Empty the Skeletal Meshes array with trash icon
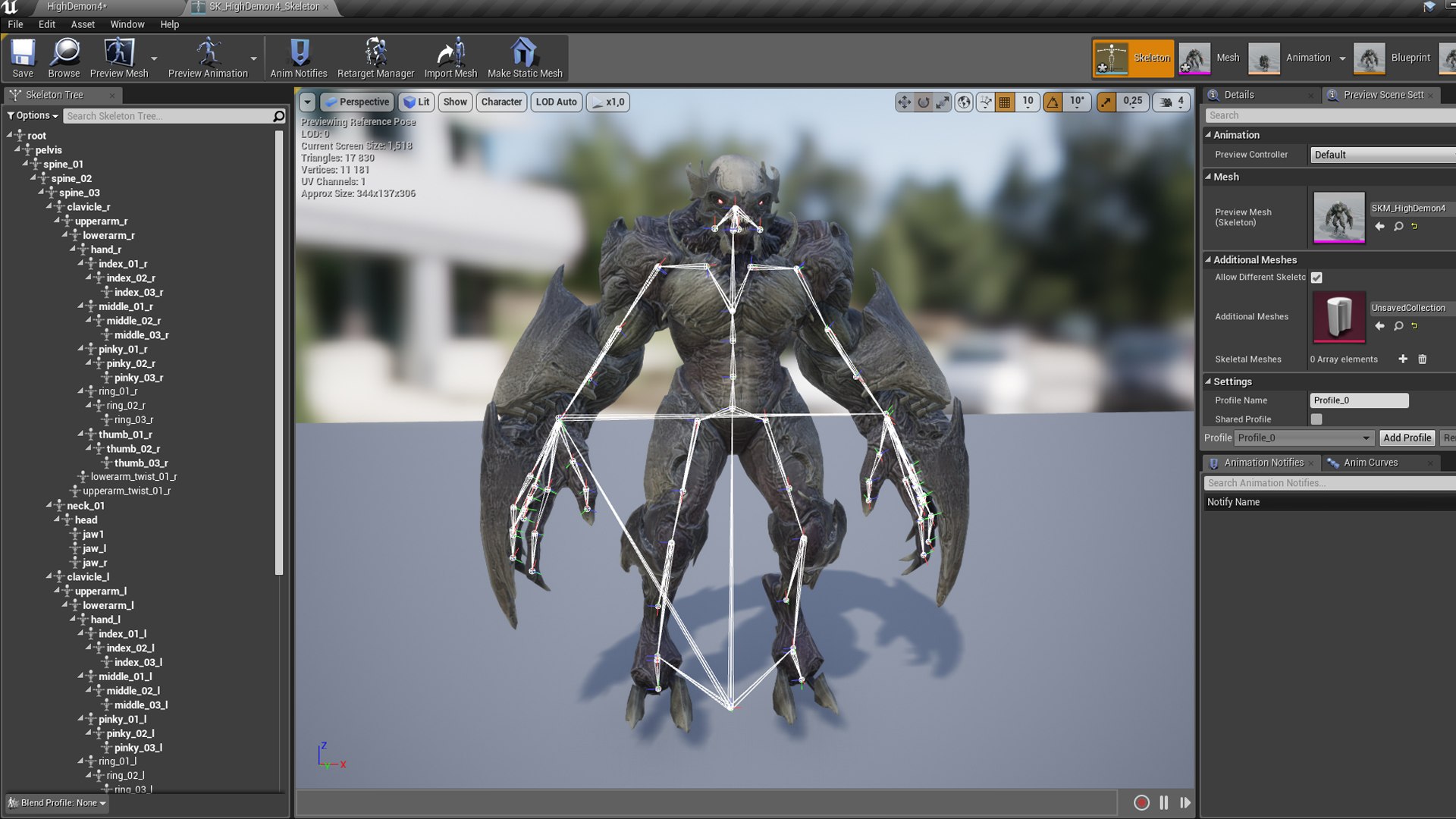 pos(1423,359)
